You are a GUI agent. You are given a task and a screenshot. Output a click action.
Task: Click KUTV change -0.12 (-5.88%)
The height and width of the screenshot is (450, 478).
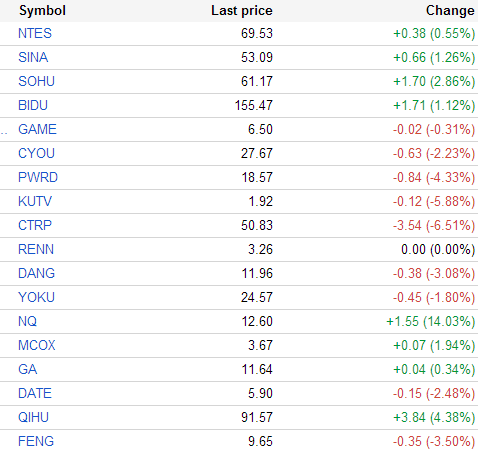pyautogui.click(x=434, y=201)
